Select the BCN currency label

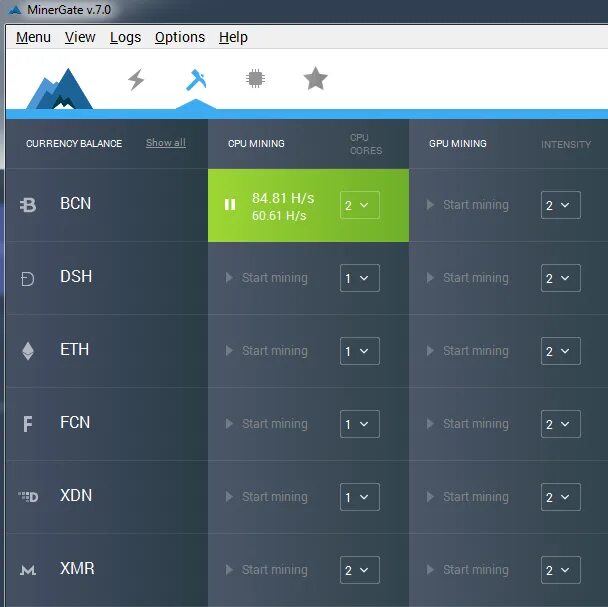coord(75,204)
